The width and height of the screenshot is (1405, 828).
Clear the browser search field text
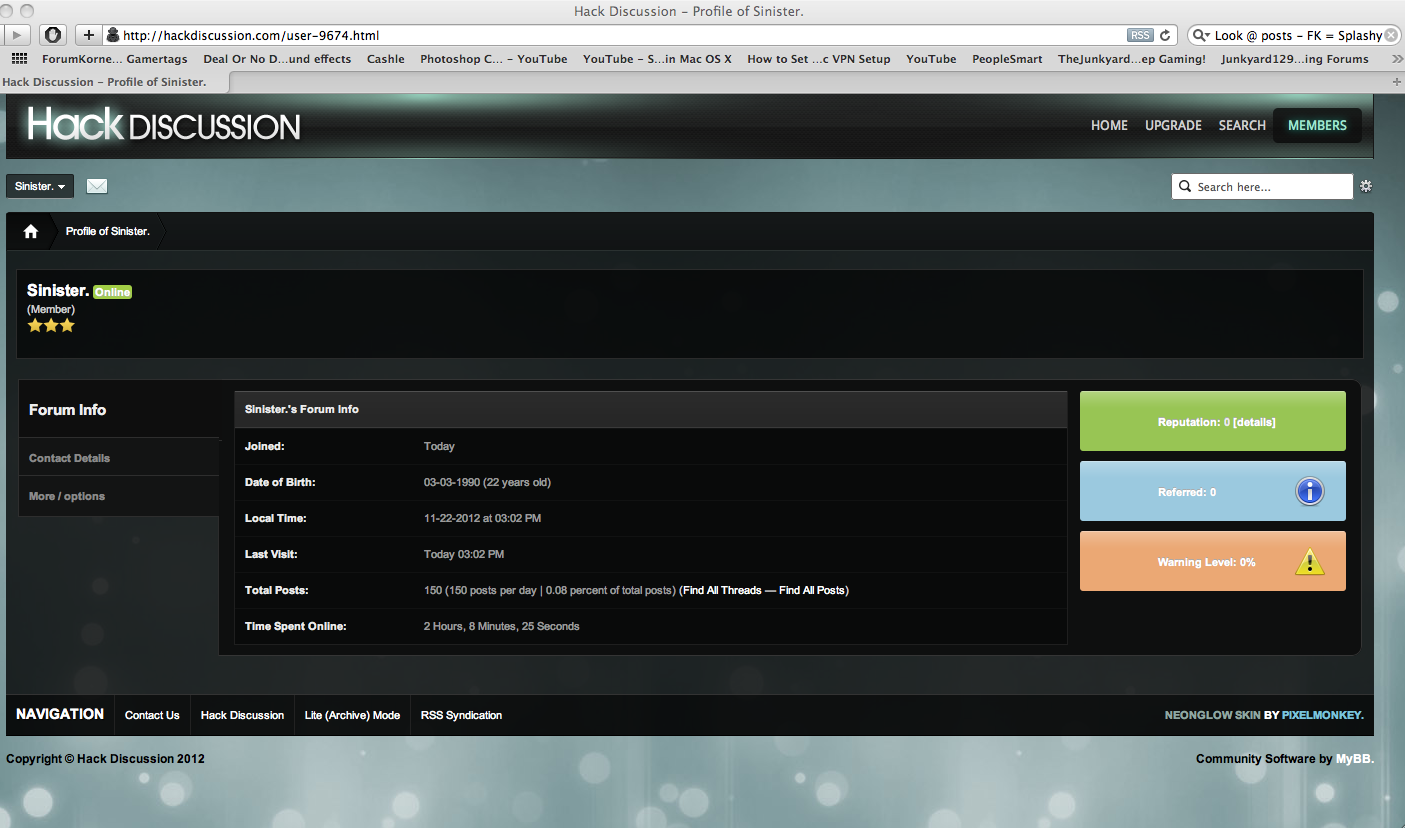pos(1391,35)
